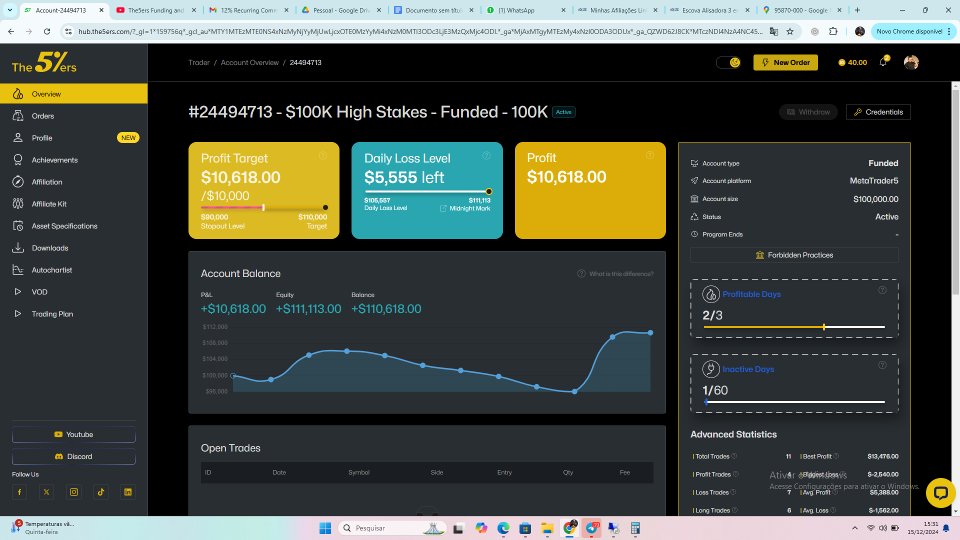
Task: Open the user avatar menu
Action: (911, 62)
